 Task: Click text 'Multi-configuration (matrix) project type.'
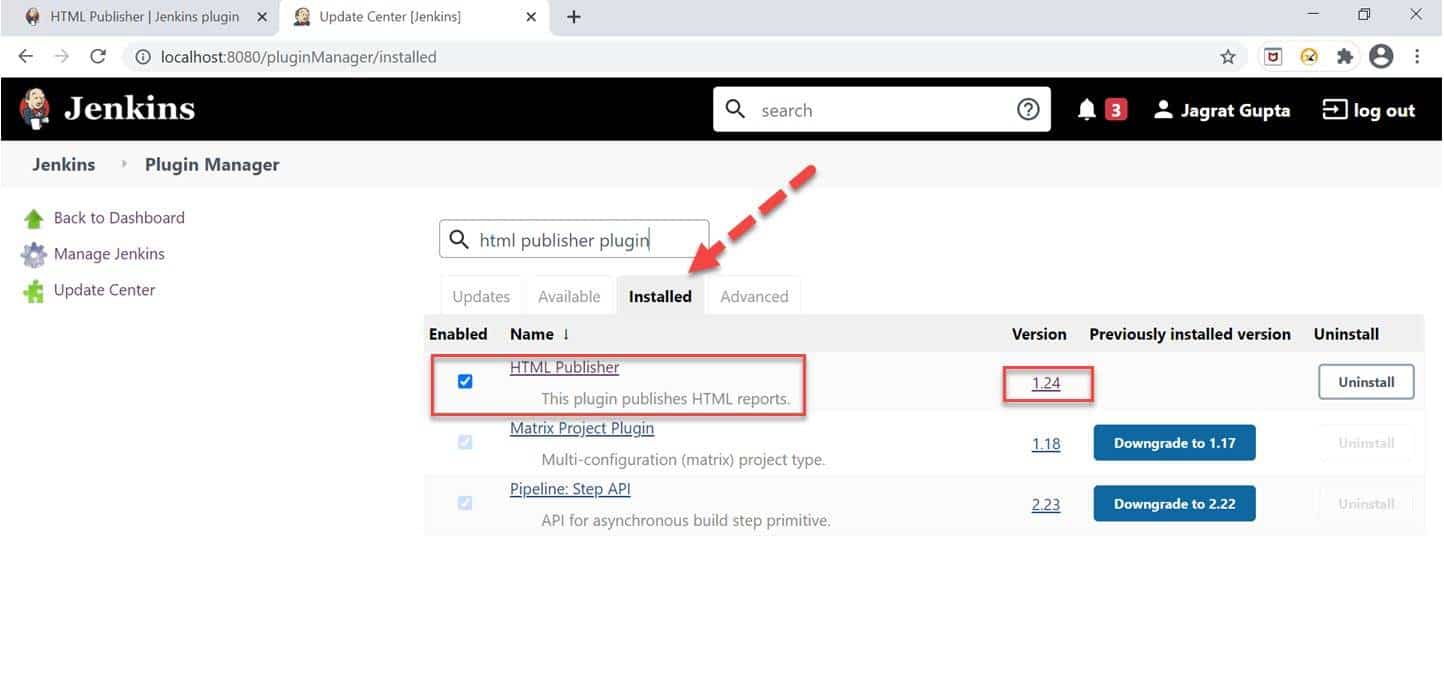[683, 460]
